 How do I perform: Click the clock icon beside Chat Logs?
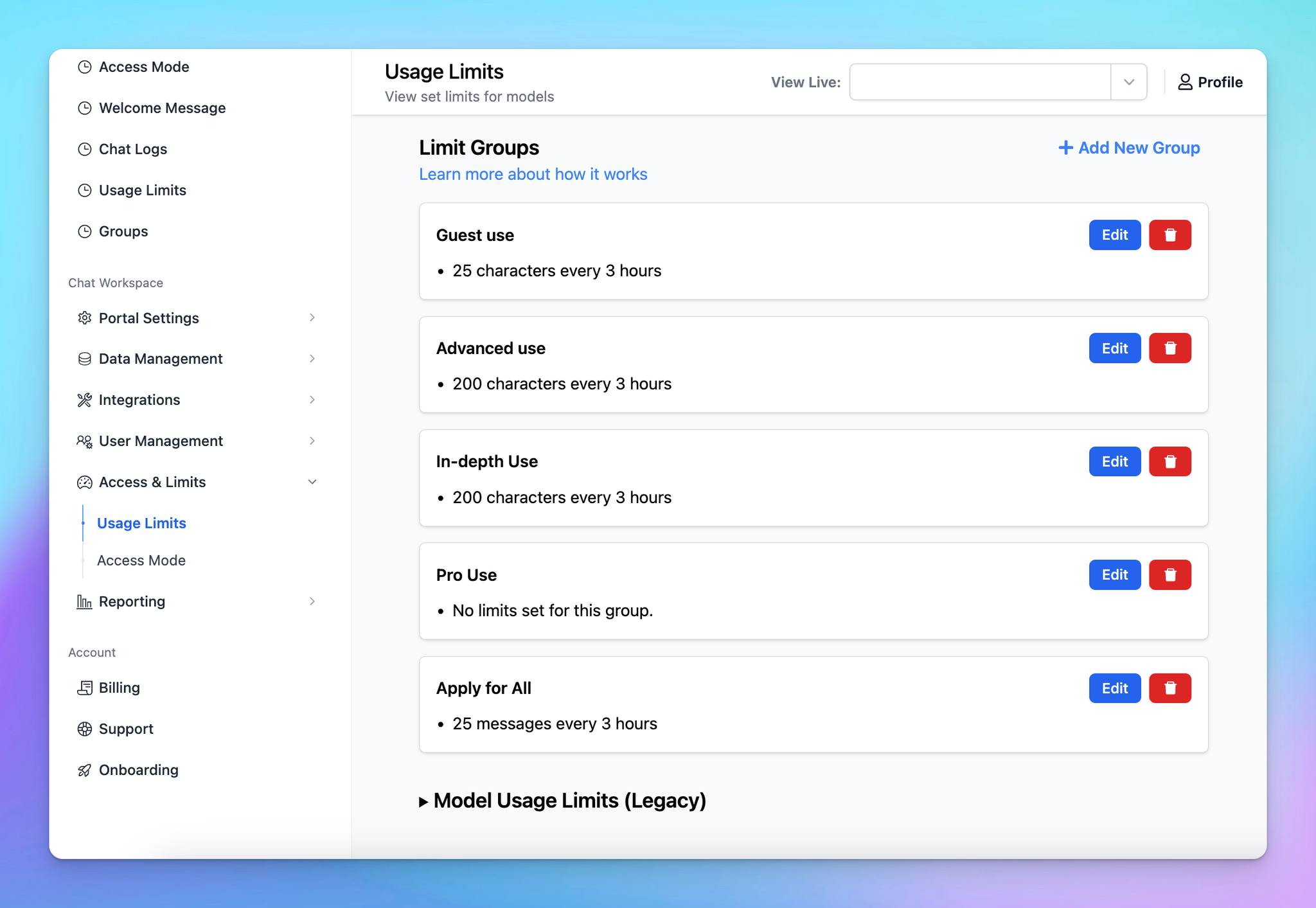point(84,149)
